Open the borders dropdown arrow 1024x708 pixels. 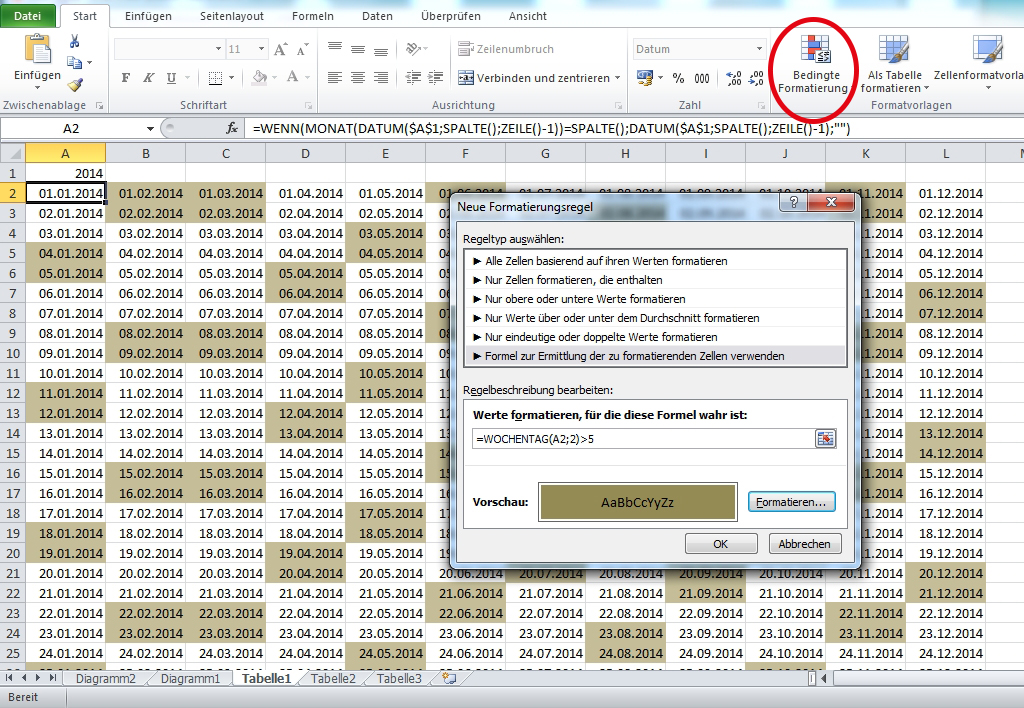[232, 78]
